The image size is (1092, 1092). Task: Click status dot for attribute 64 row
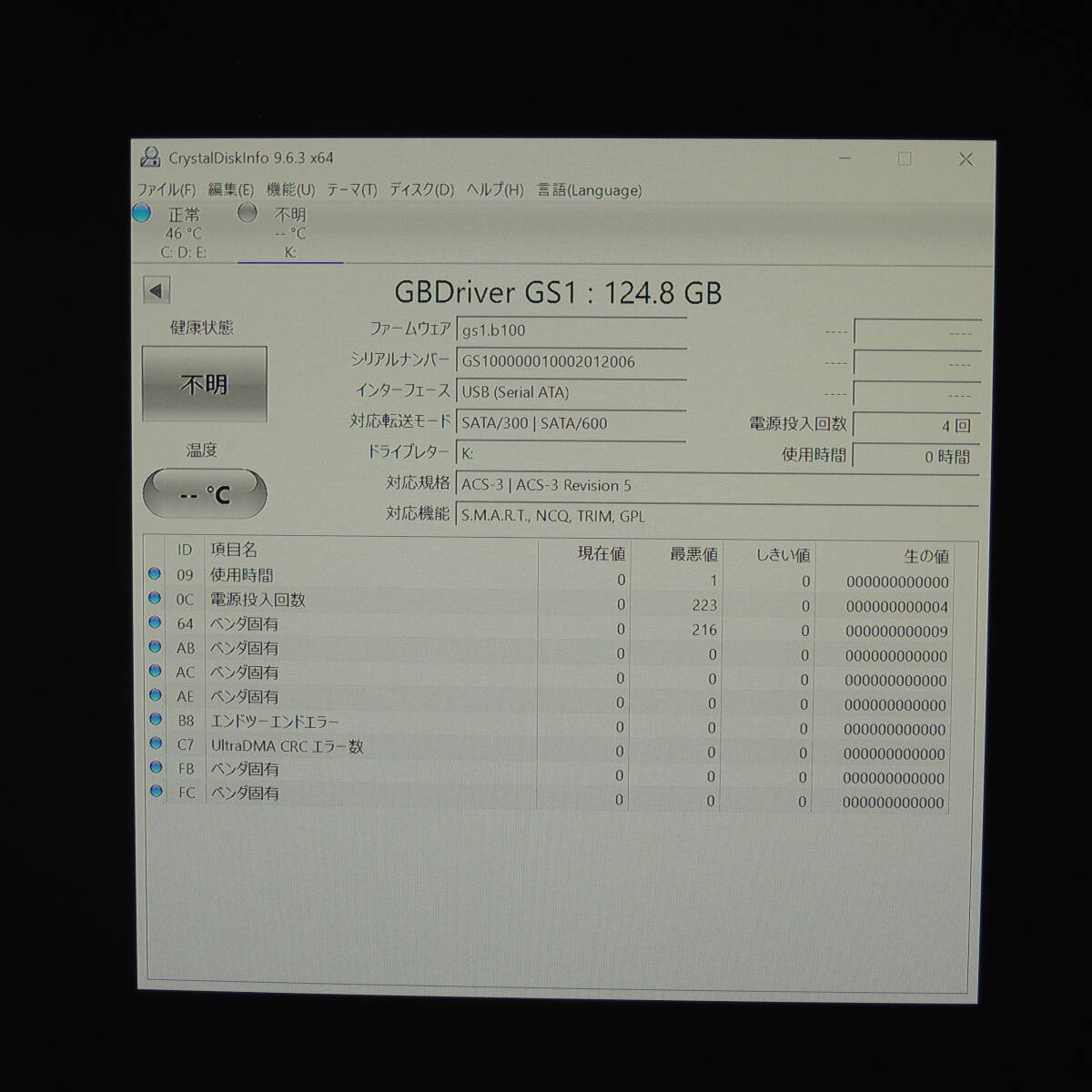coord(154,622)
